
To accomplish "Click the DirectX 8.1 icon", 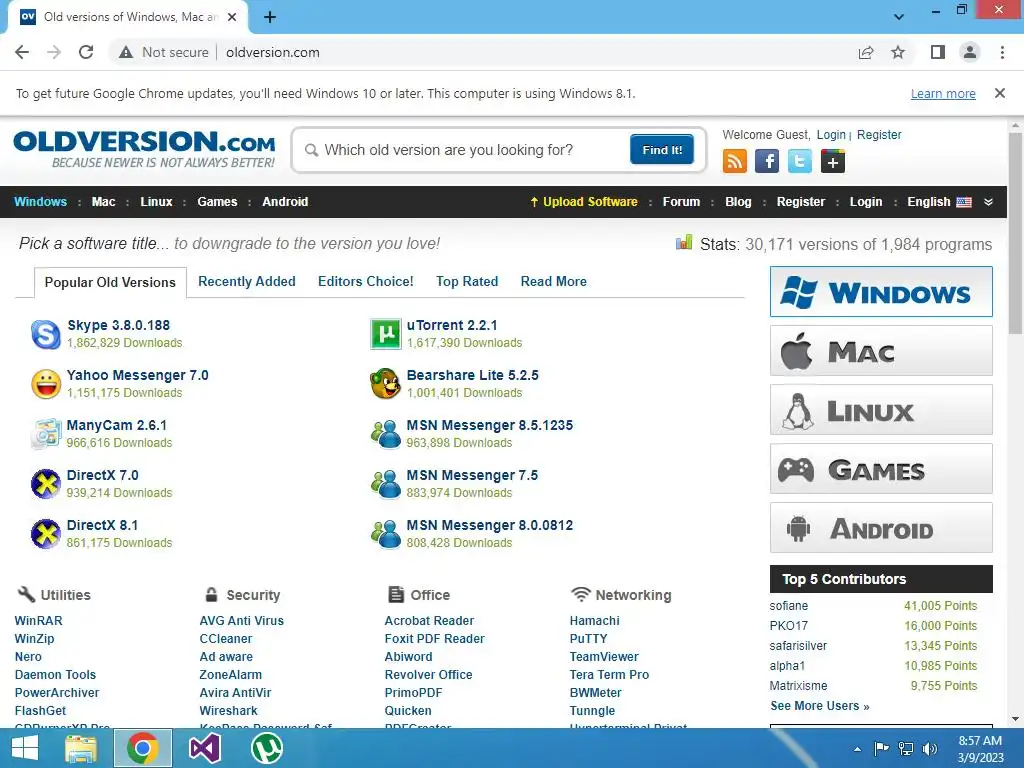I will [x=46, y=534].
